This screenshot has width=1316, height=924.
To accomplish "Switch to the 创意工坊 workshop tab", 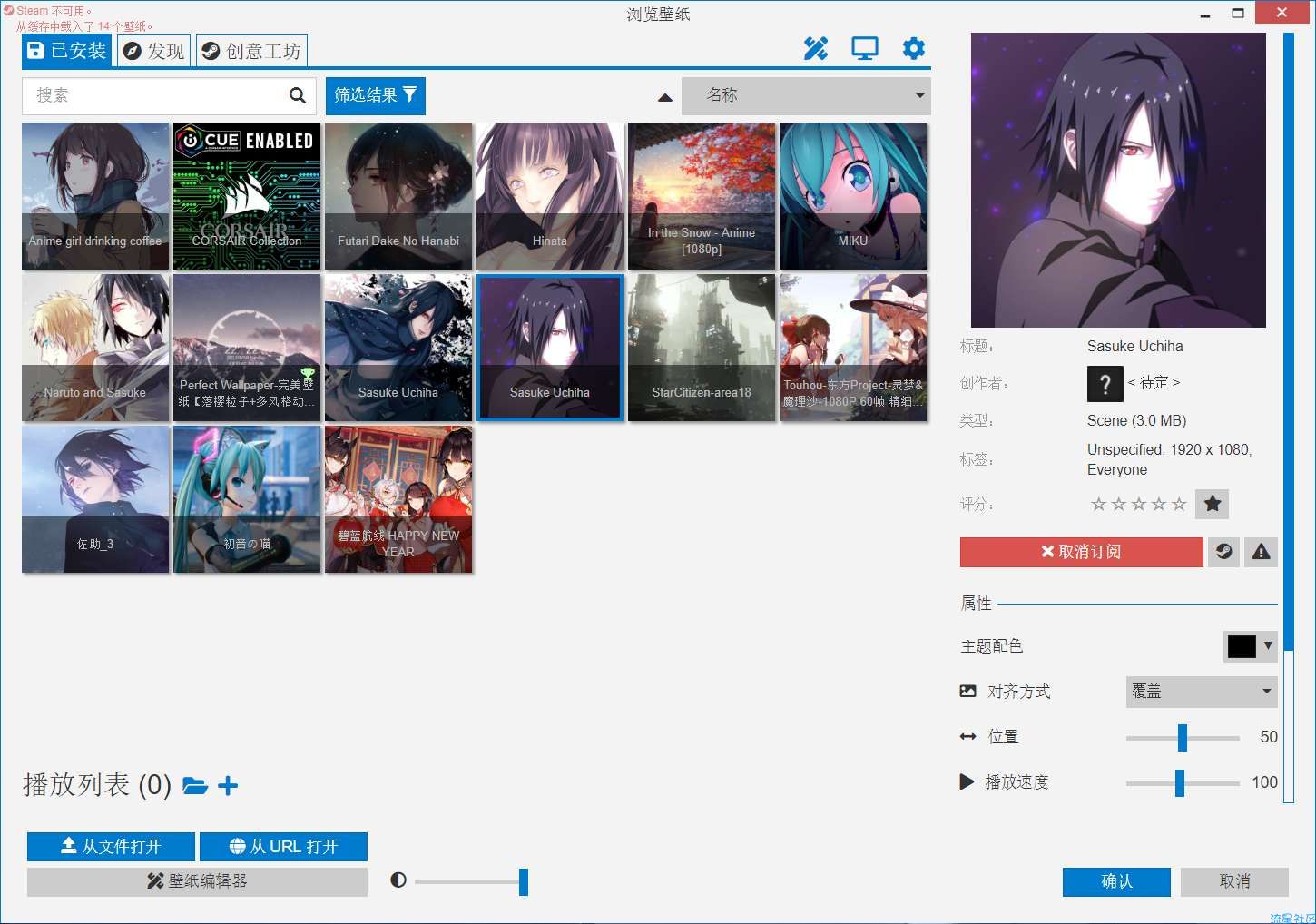I will (x=251, y=51).
